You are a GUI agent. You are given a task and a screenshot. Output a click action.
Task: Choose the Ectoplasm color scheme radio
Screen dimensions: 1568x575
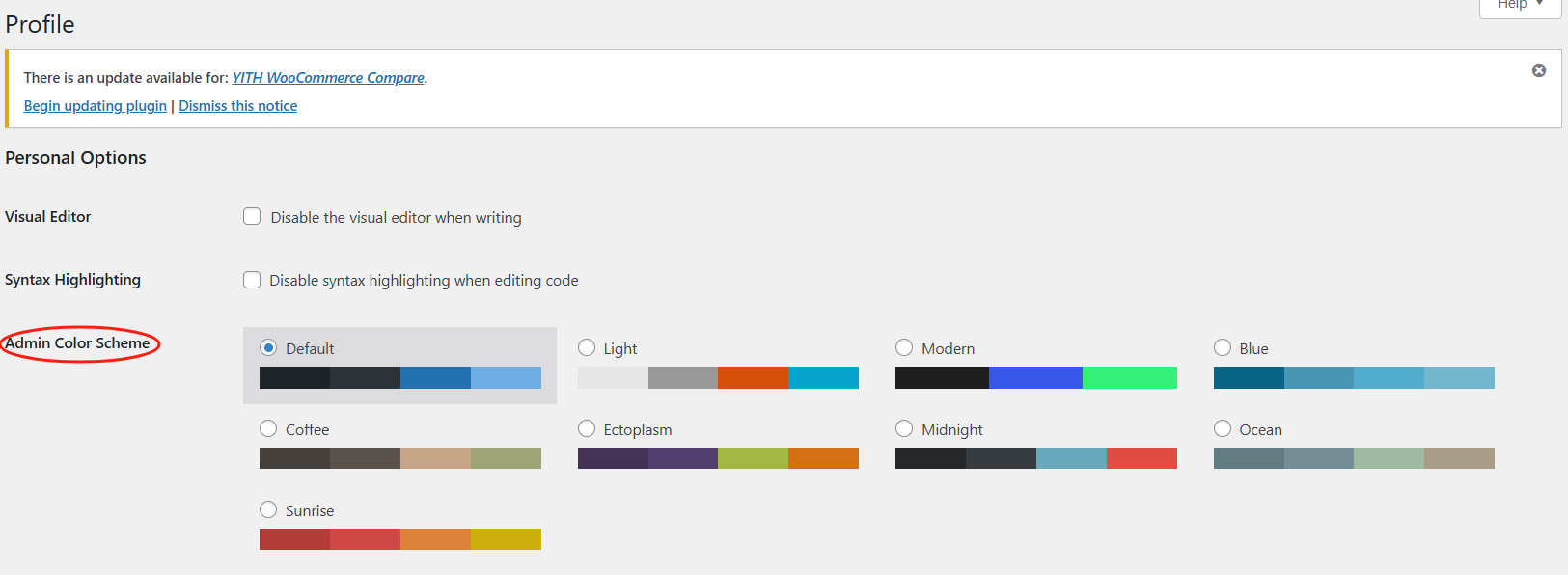[587, 428]
